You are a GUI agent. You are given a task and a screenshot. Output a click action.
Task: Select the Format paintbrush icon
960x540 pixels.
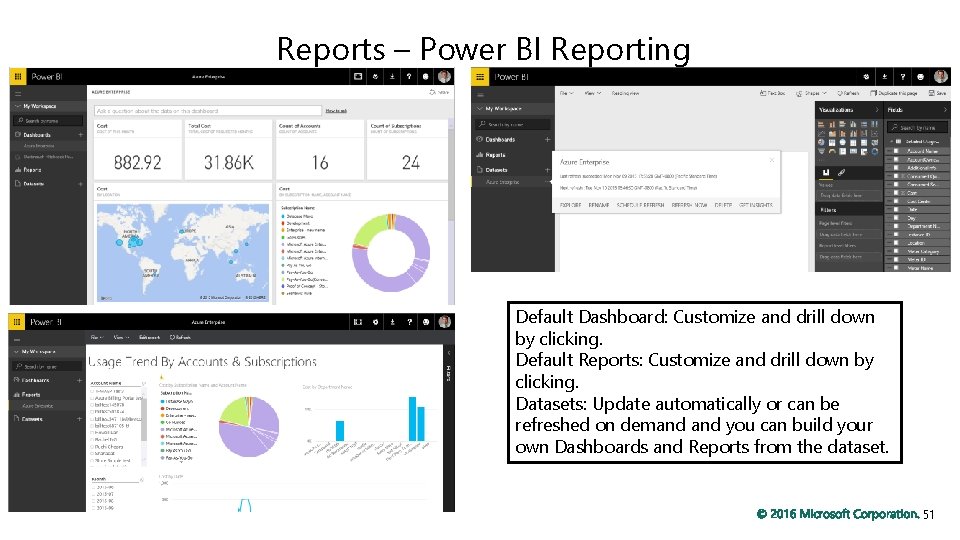(842, 173)
